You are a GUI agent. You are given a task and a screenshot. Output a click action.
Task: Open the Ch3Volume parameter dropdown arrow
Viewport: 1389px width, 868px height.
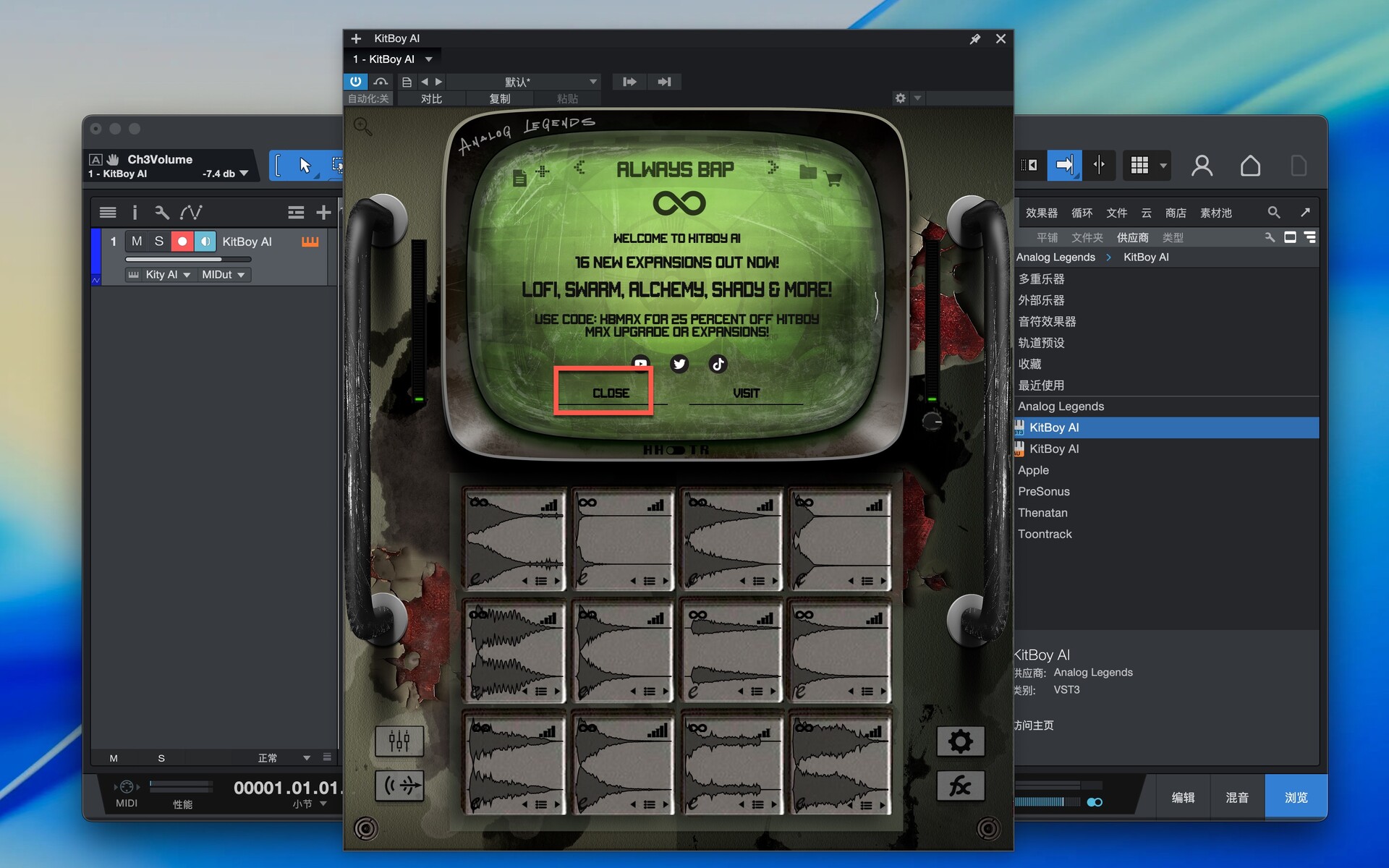point(244,174)
